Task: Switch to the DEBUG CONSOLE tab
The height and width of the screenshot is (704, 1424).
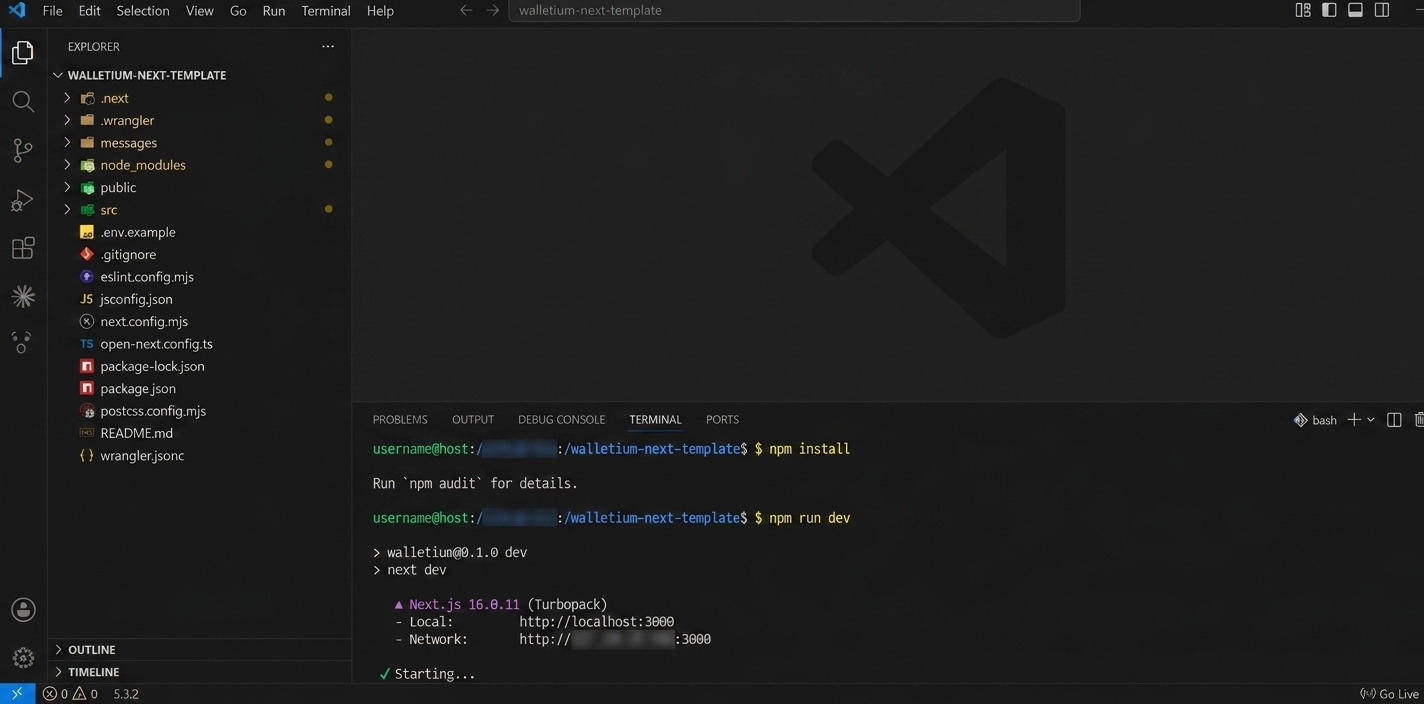Action: click(561, 420)
